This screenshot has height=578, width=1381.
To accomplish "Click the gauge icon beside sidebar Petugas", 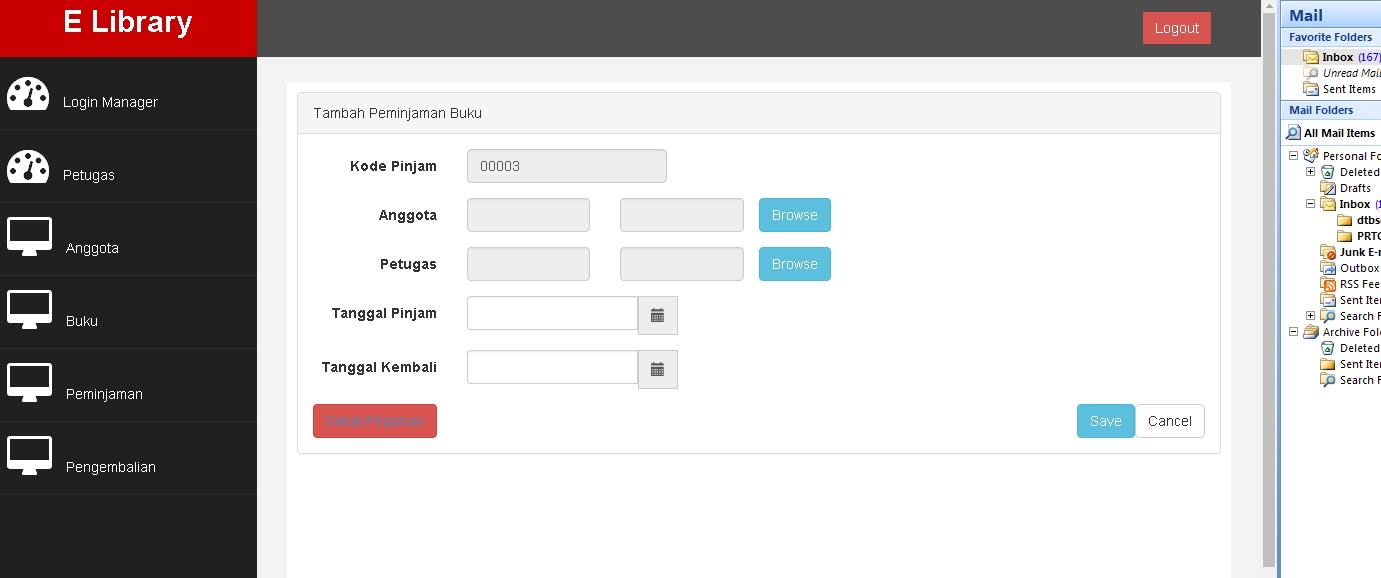I will (28, 166).
